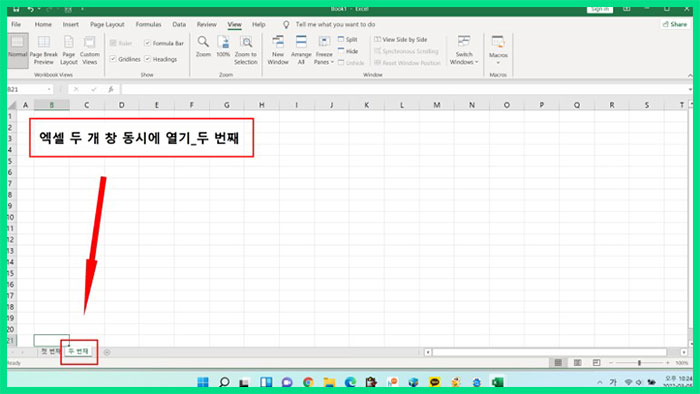The image size is (700, 394).
Task: Open the Help ribbon tab
Action: pyautogui.click(x=258, y=25)
